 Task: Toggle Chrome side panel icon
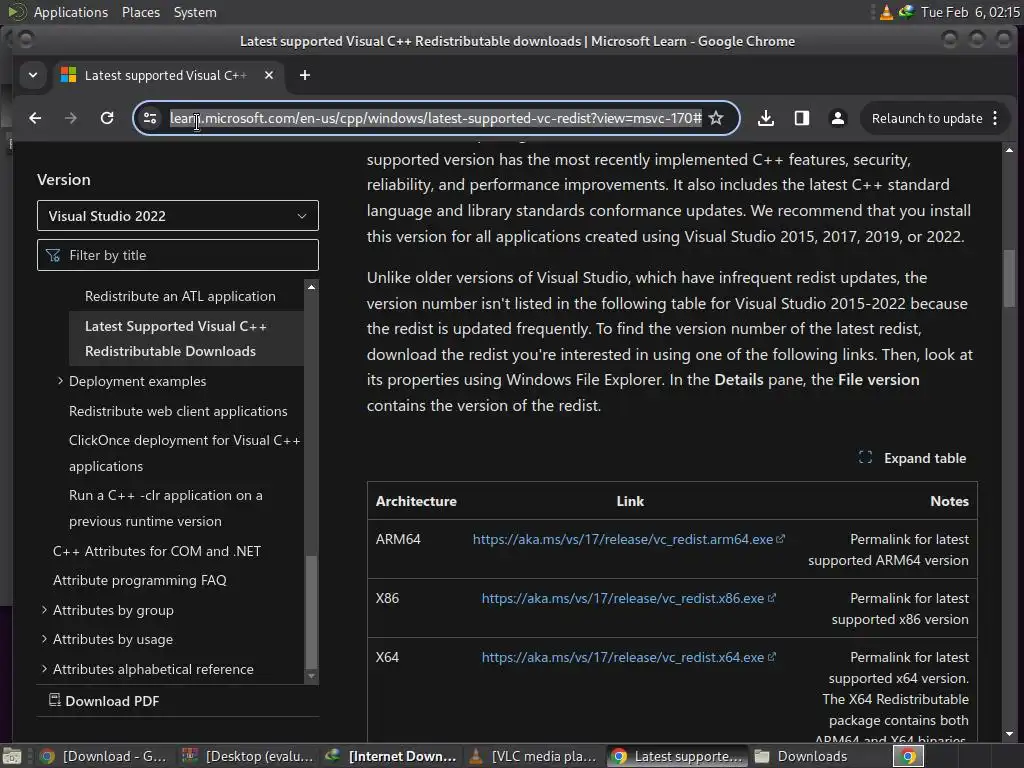click(802, 118)
